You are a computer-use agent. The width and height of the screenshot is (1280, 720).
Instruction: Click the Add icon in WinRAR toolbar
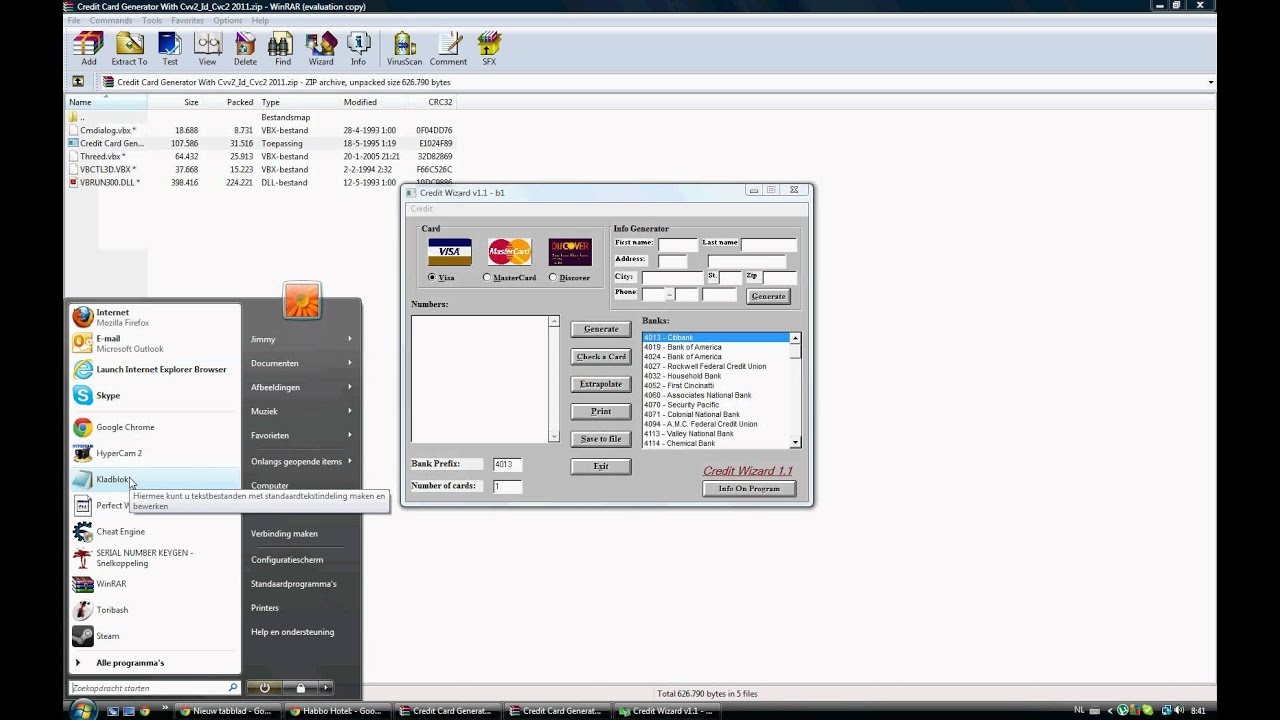[x=89, y=48]
